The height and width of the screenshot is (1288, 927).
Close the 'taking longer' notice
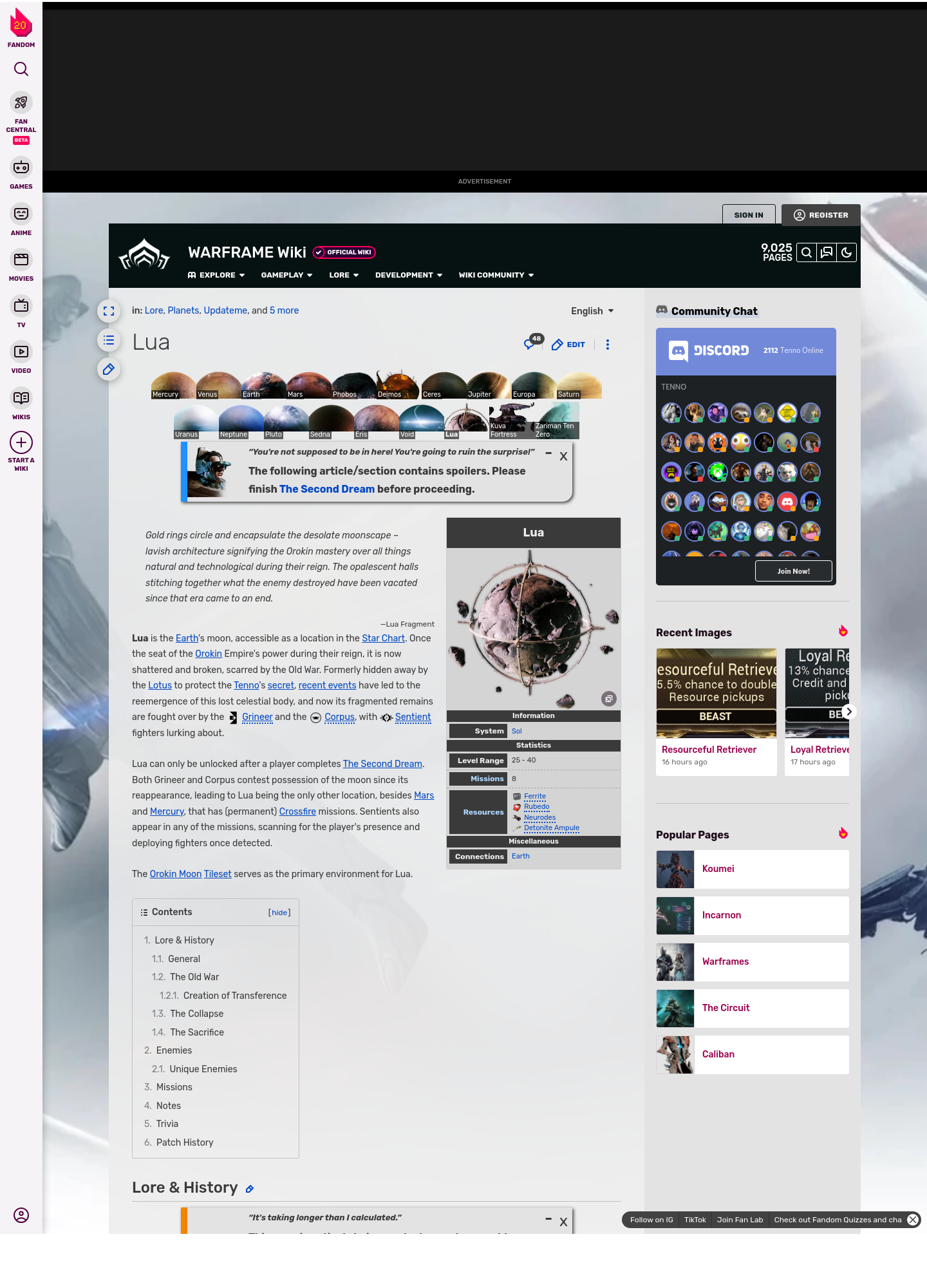[x=563, y=1222]
